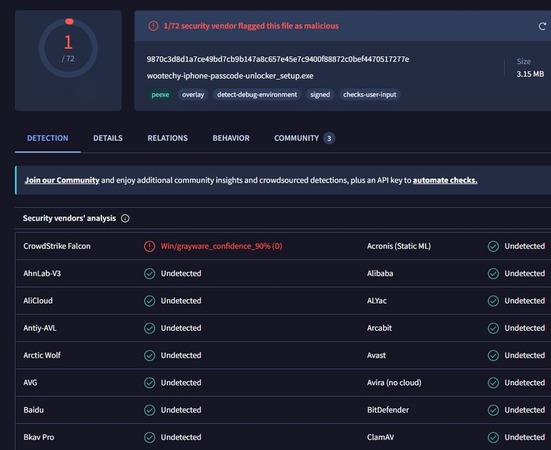551x450 pixels.
Task: Click the check icon in AVG row
Action: click(149, 383)
